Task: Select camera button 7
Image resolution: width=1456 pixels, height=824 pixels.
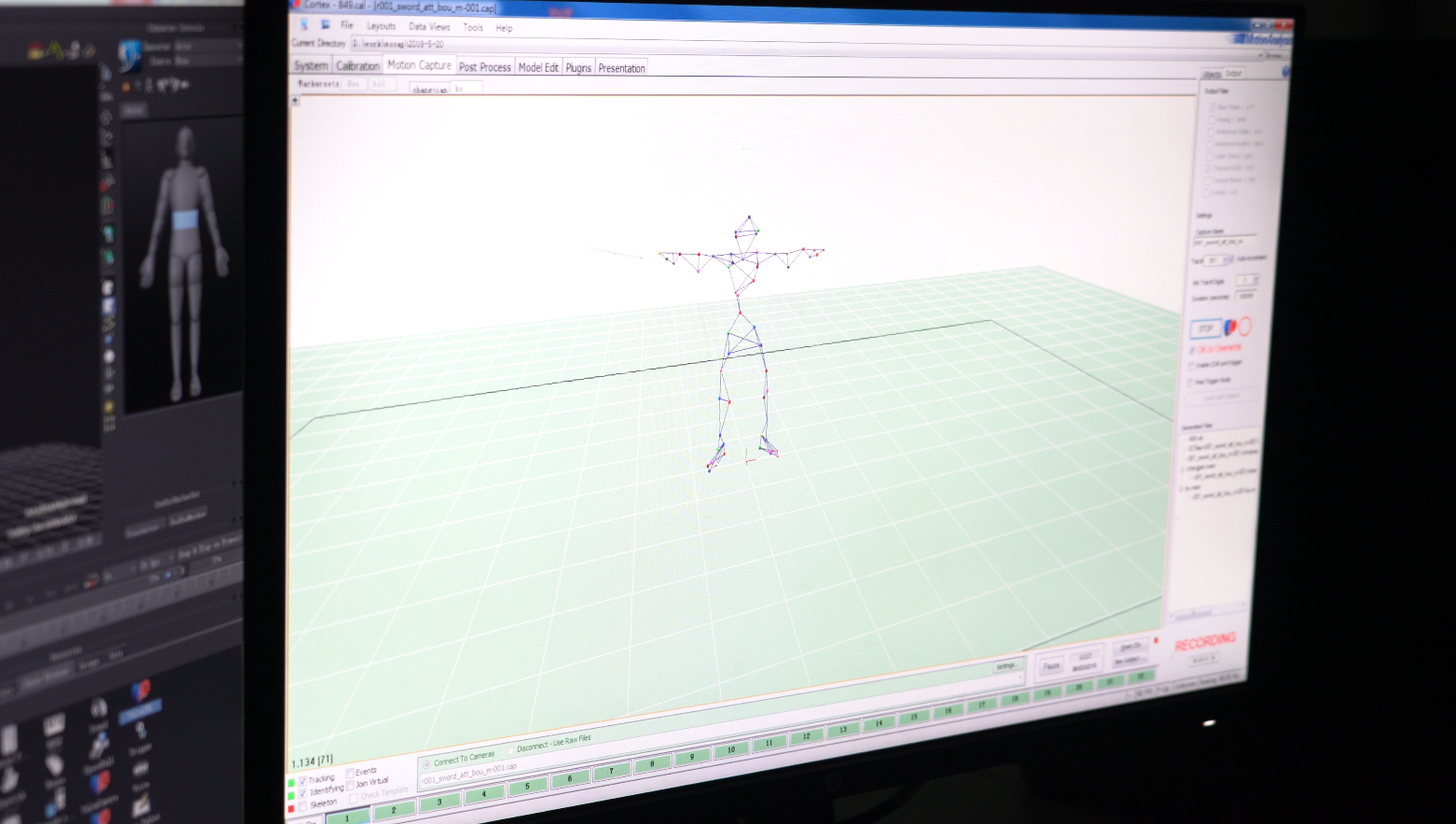Action: 612,771
